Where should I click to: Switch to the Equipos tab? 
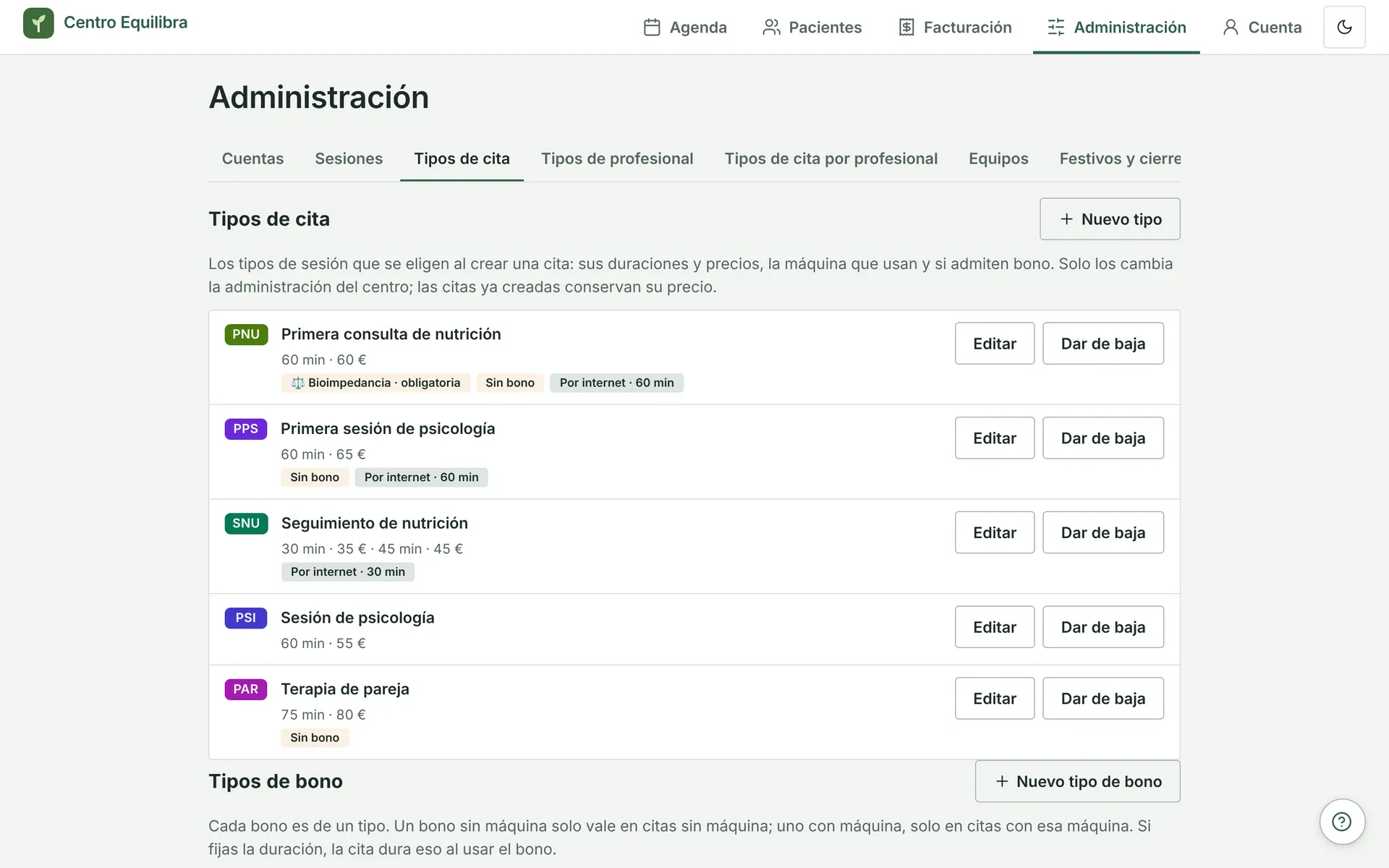(x=998, y=158)
